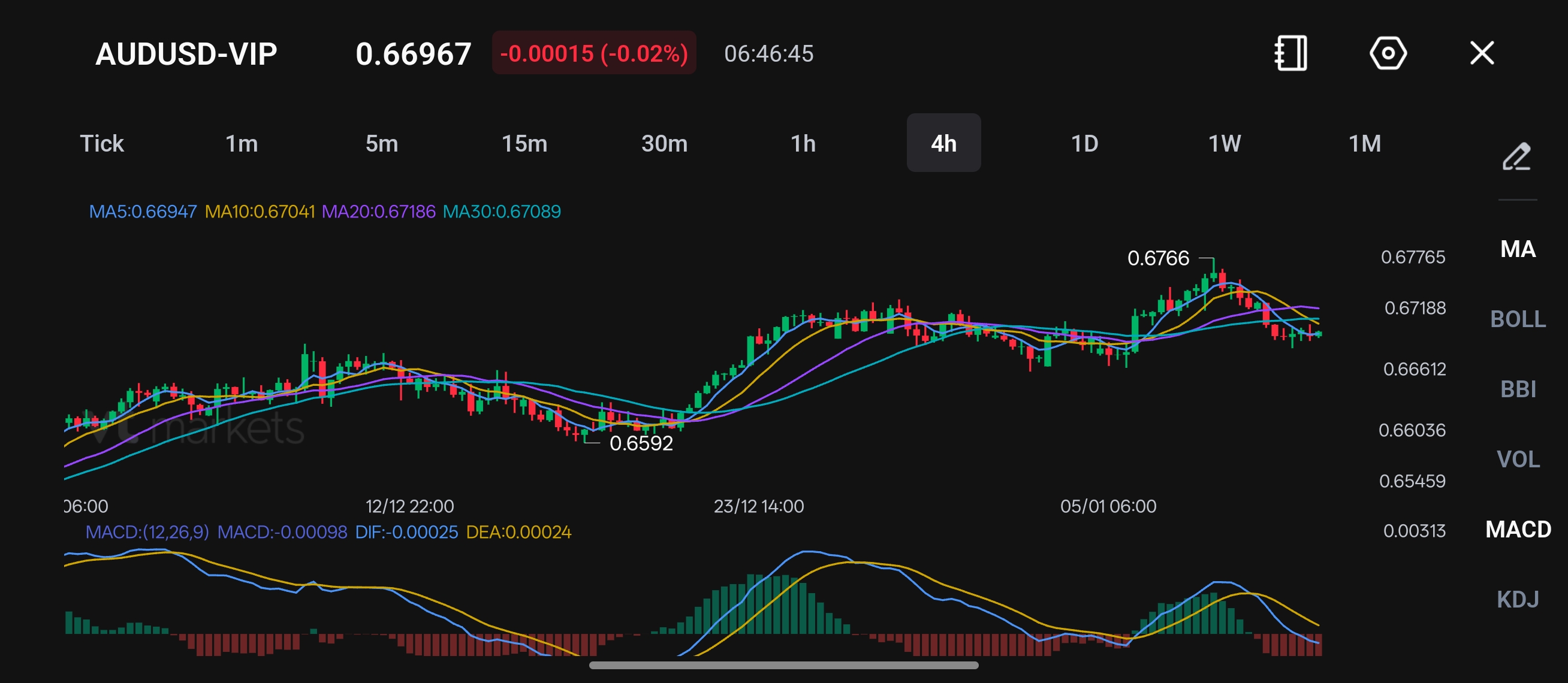Choose the 15m timeframe
Viewport: 1568px width, 683px height.
click(x=524, y=144)
